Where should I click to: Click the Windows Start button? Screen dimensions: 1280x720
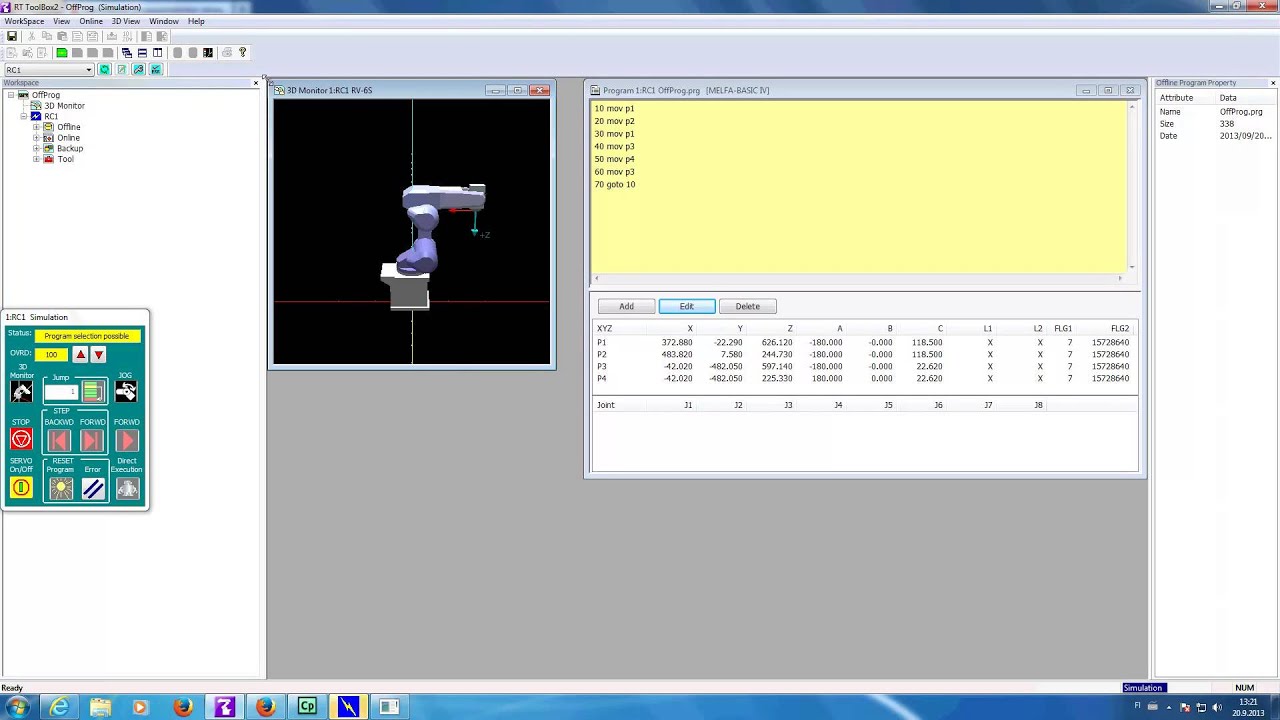point(18,707)
